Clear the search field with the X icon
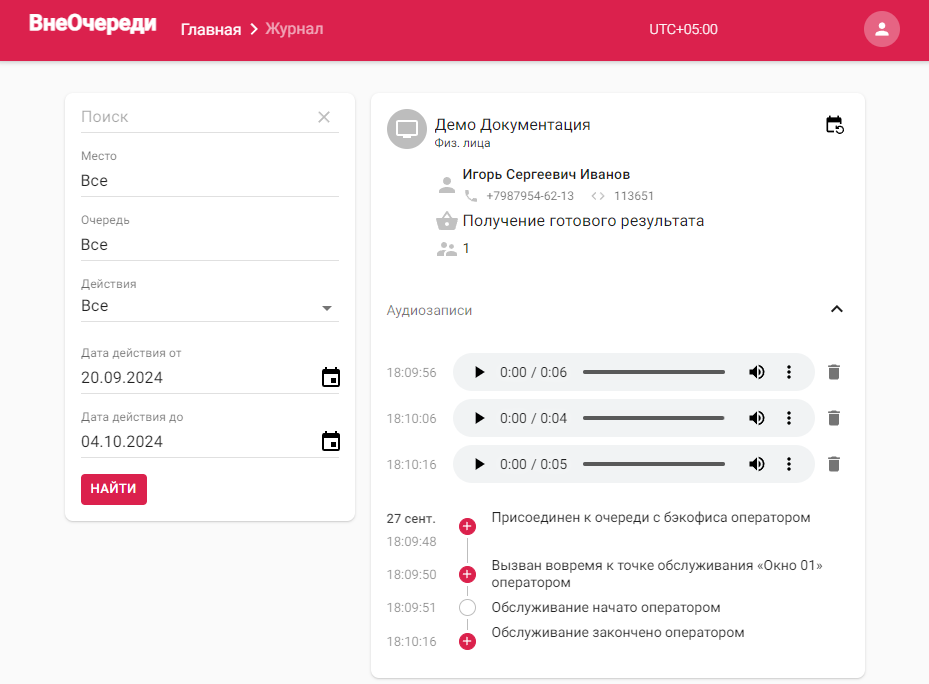 pos(323,117)
